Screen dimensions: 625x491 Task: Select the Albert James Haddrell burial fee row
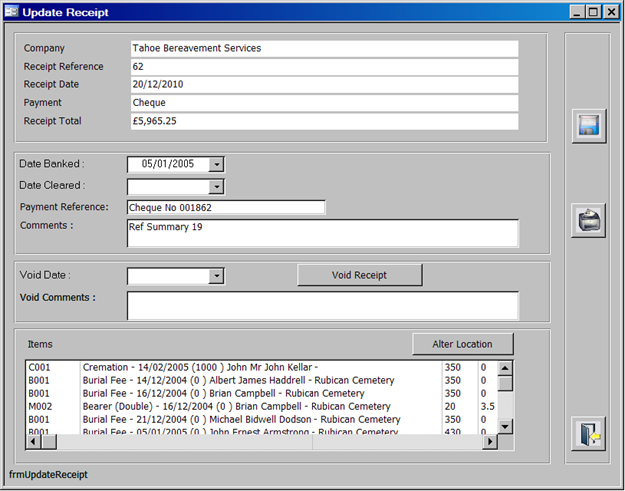261,381
